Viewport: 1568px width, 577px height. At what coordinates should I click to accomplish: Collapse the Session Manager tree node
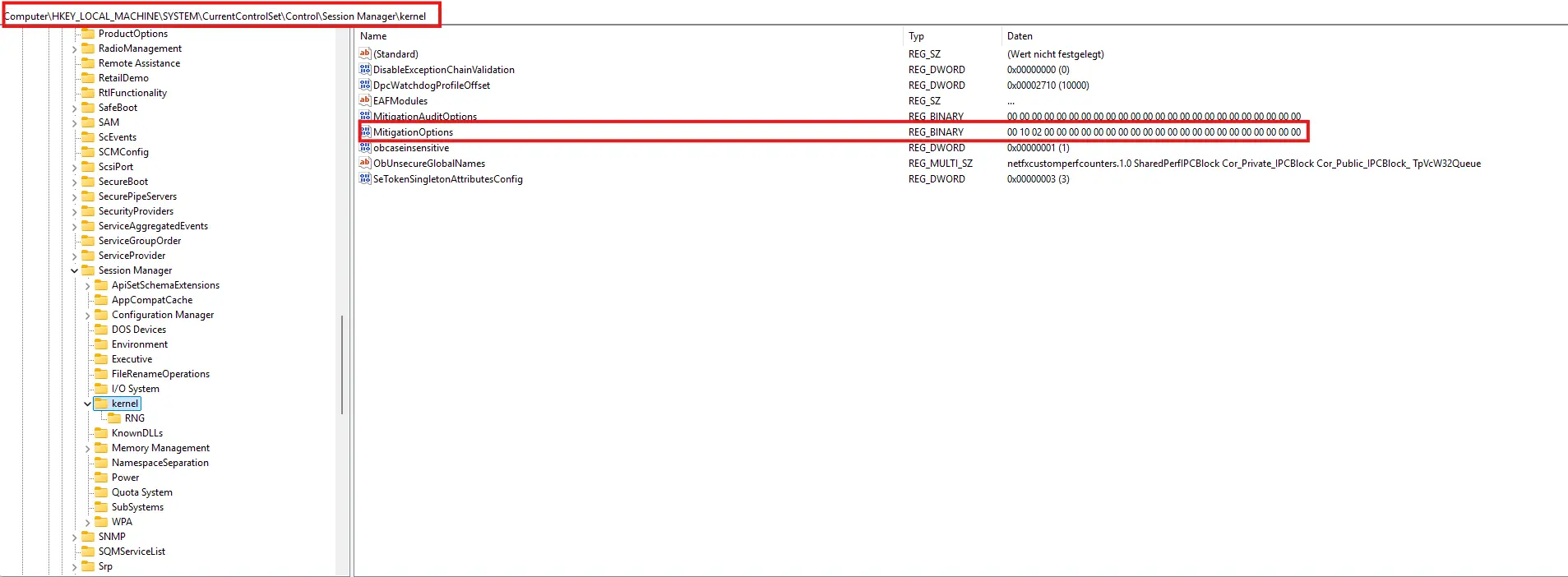coord(75,270)
